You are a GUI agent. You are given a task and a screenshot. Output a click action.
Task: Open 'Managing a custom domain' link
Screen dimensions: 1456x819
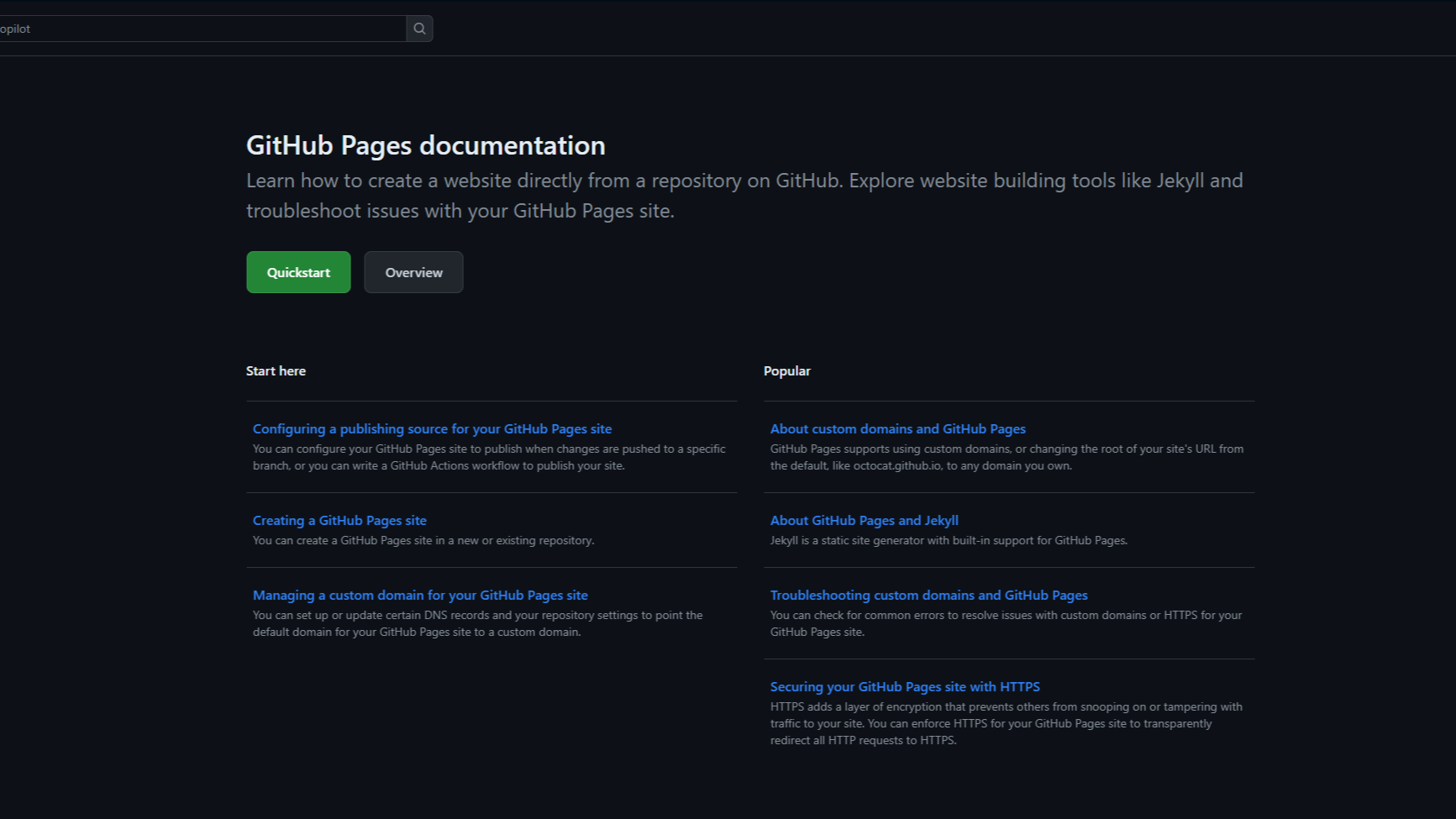click(x=420, y=596)
